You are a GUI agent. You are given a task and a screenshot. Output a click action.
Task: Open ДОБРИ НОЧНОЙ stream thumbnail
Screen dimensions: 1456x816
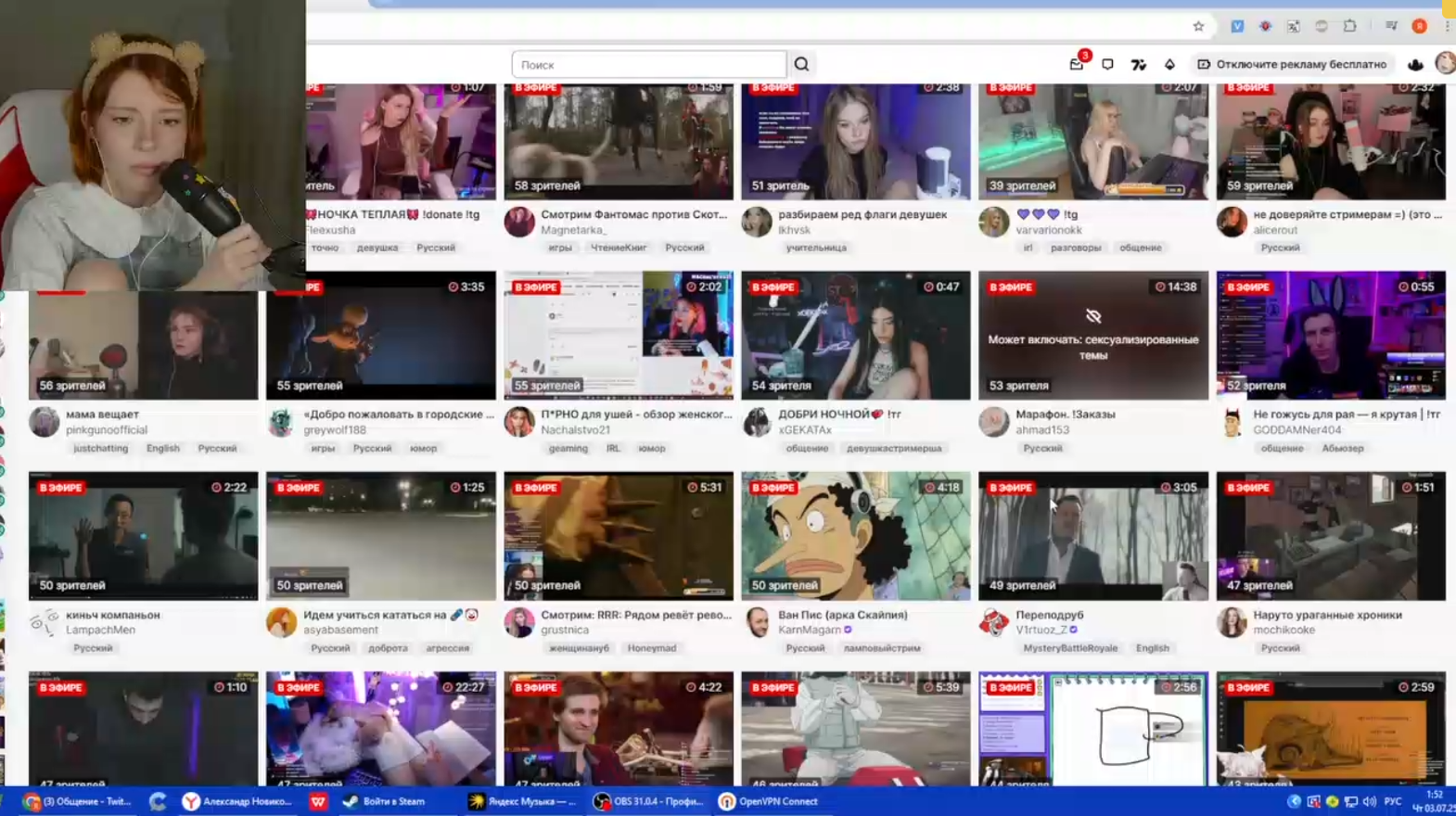pos(855,336)
